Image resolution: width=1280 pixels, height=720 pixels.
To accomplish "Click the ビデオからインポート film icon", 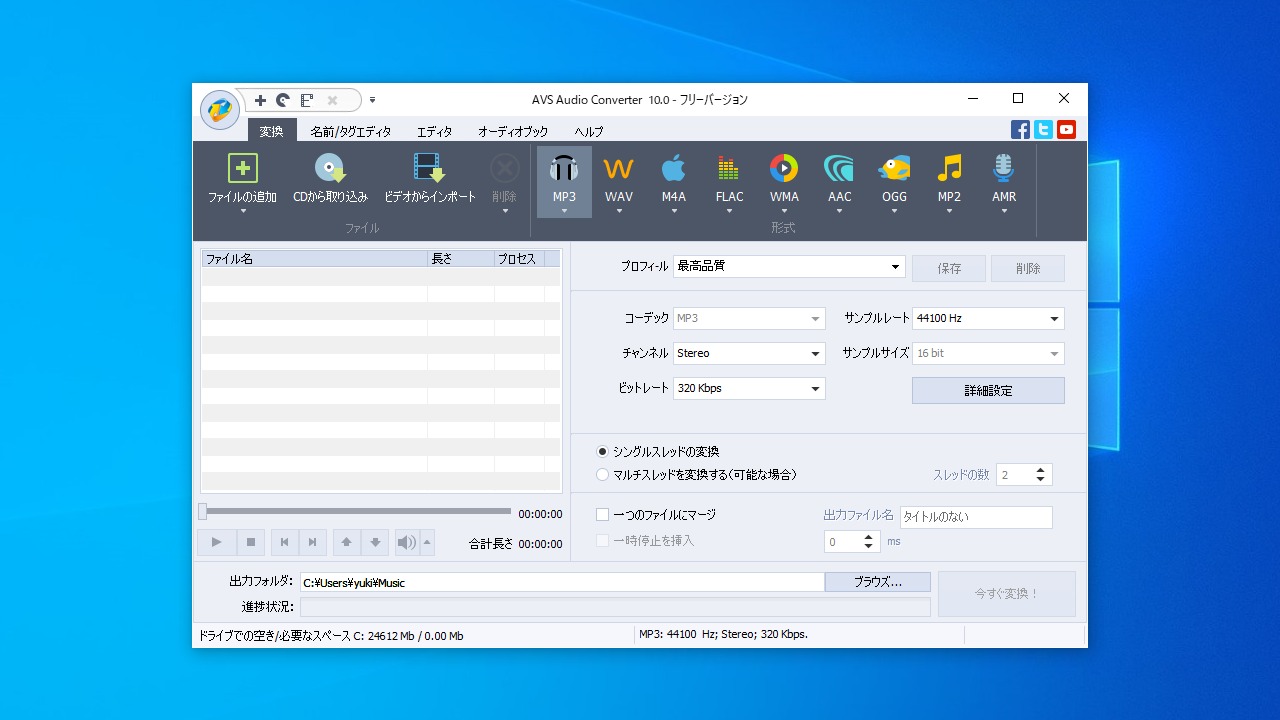I will click(x=429, y=168).
